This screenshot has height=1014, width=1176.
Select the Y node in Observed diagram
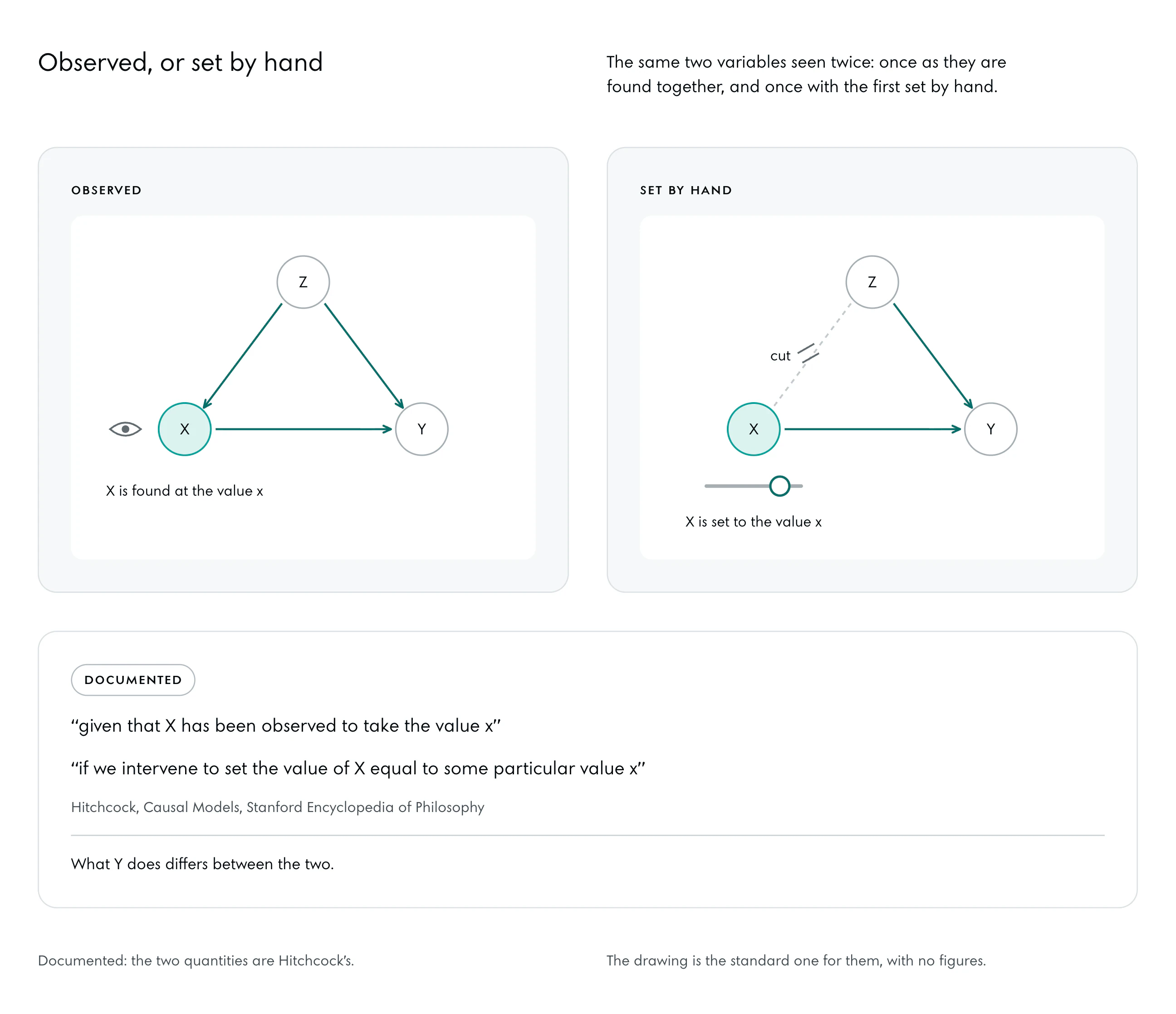pos(421,429)
